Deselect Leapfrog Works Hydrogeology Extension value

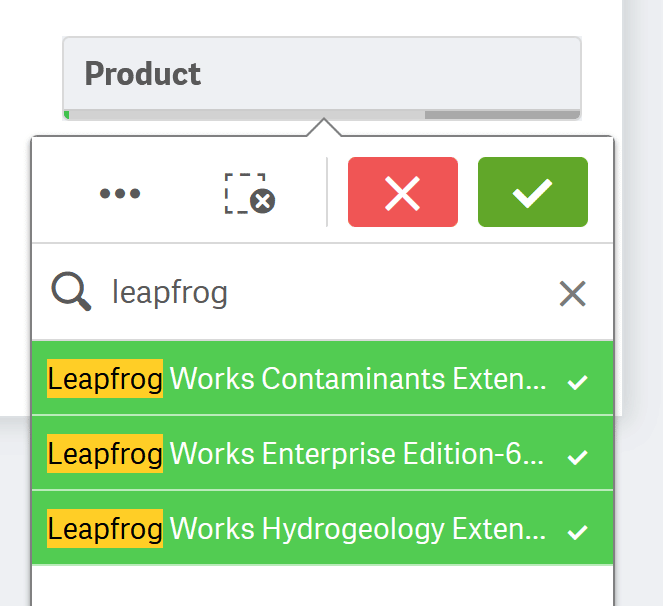pyautogui.click(x=323, y=528)
